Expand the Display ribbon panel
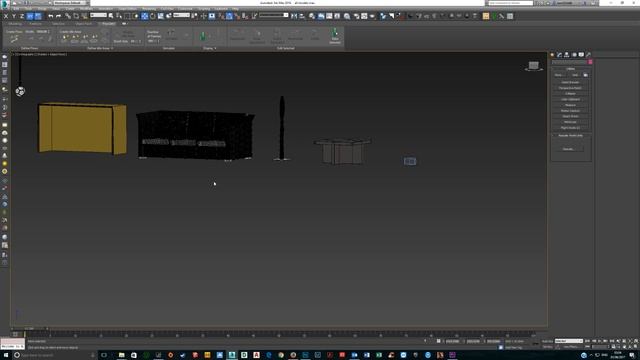This screenshot has width=640, height=360. click(209, 48)
